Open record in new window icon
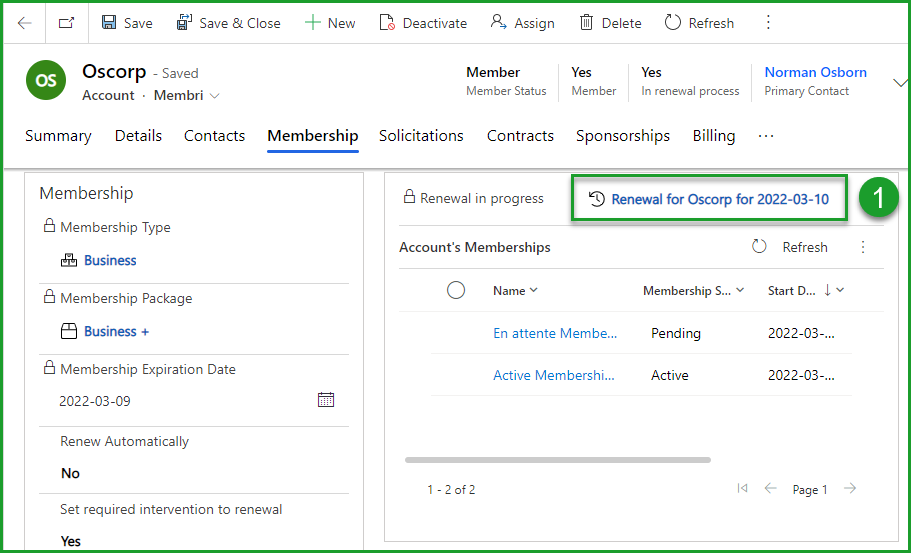 coord(66,23)
